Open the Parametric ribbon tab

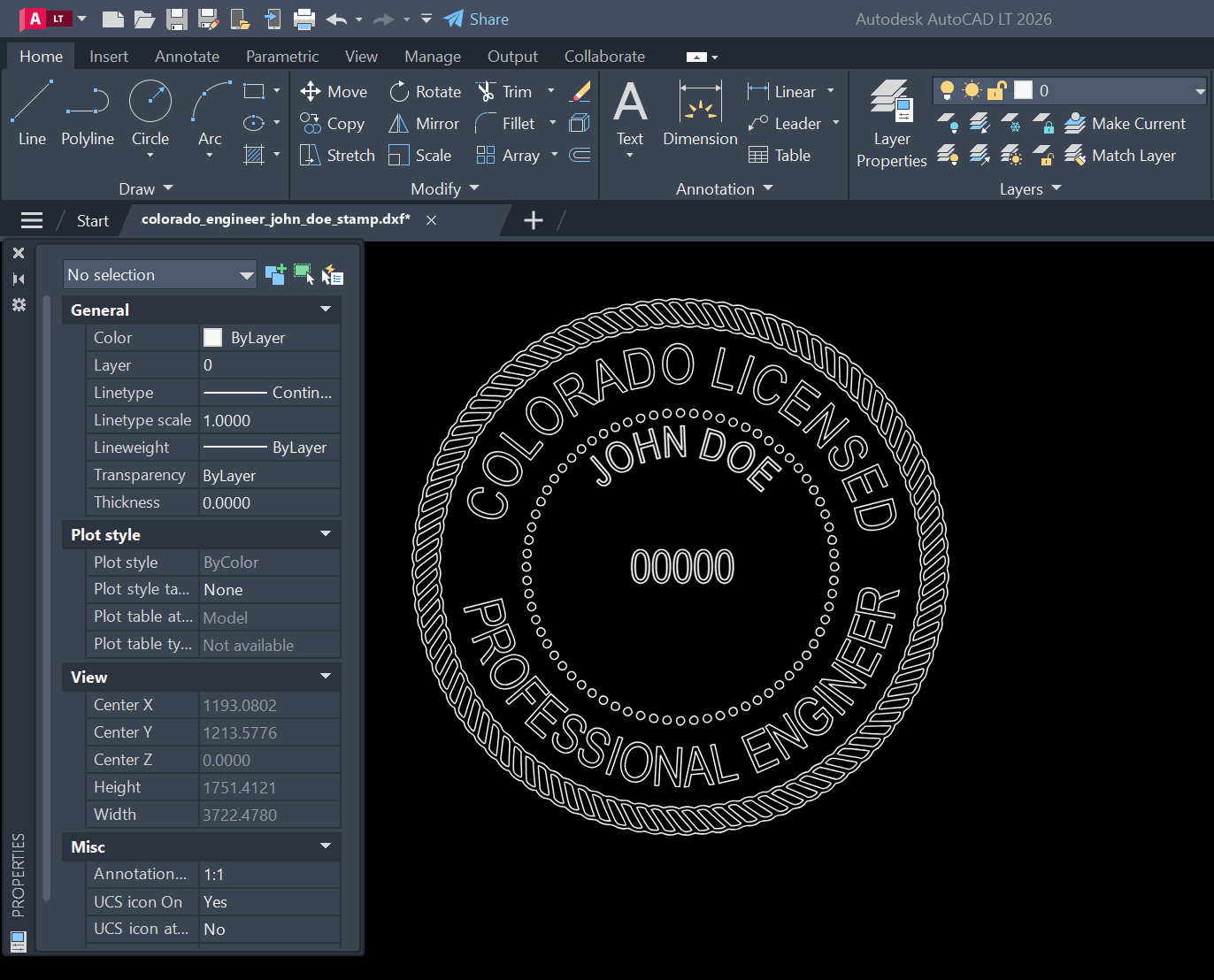point(282,57)
